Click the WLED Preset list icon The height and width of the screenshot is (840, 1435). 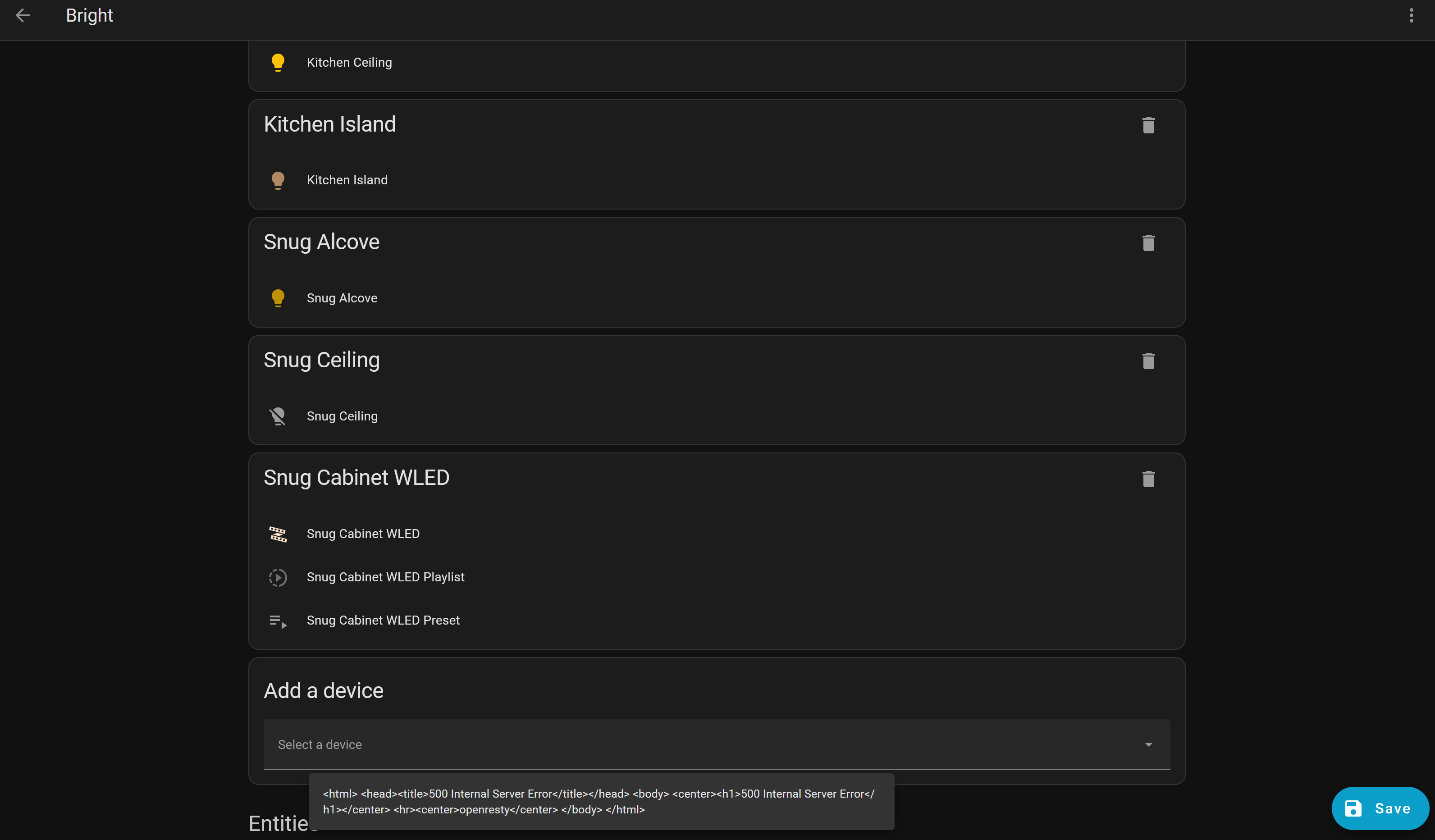coord(278,621)
